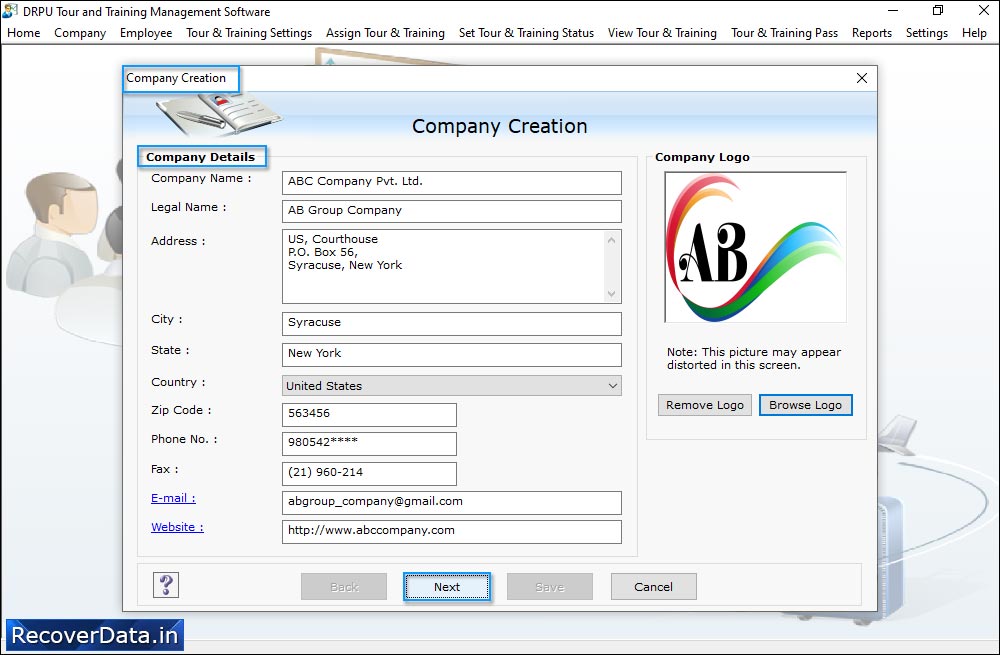1000x655 pixels.
Task: Click the Fax input field
Action: pyautogui.click(x=369, y=473)
